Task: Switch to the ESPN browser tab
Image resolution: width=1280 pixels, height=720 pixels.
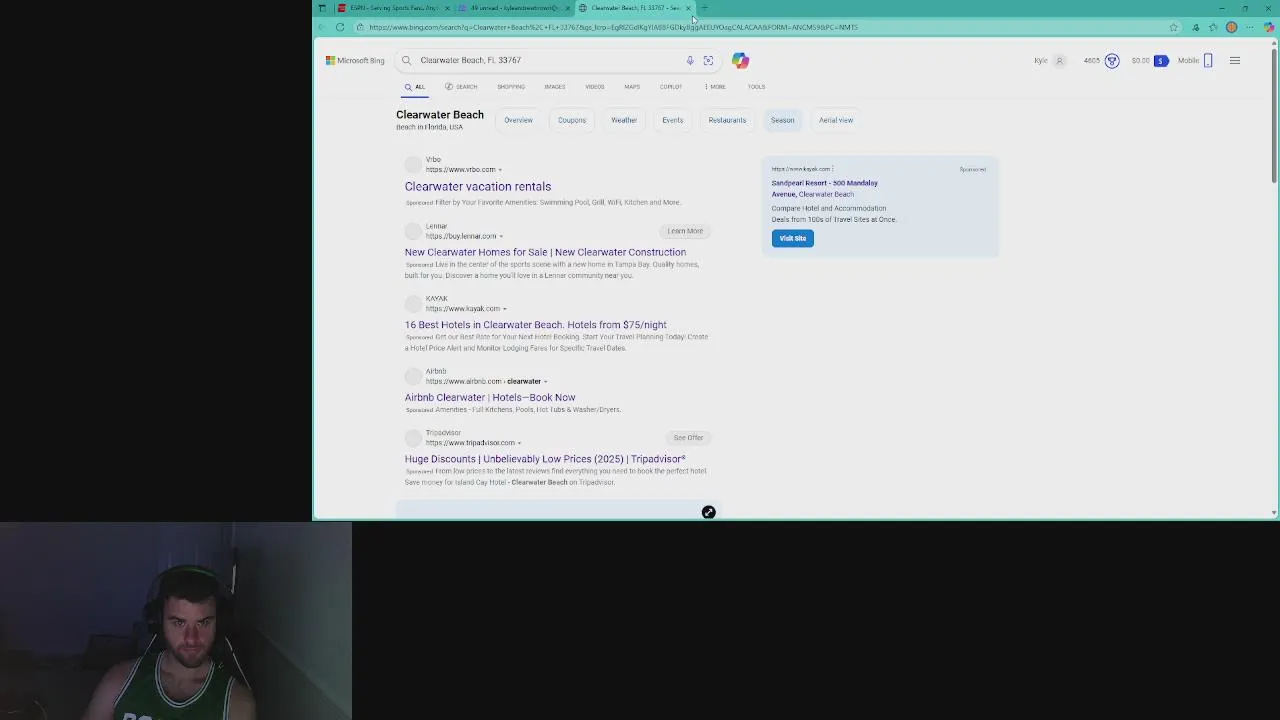Action: [394, 8]
